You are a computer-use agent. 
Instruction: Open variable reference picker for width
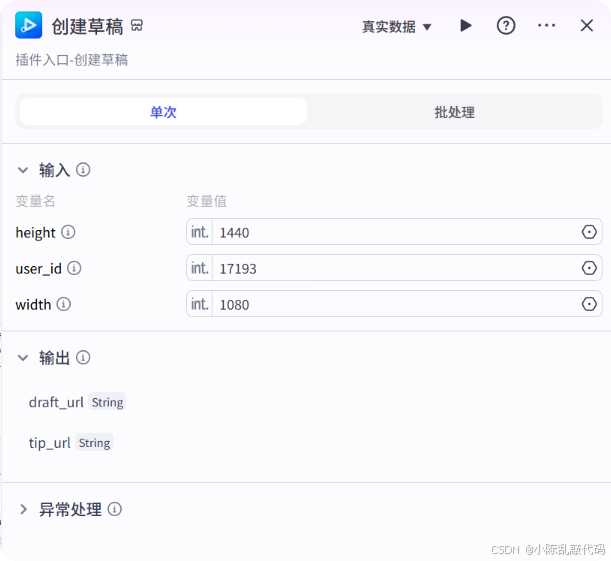tap(589, 304)
